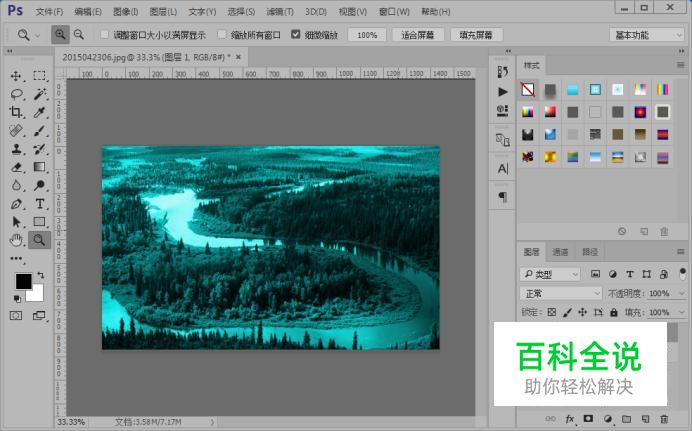The width and height of the screenshot is (692, 431).
Task: Toggle 调整窗口大小以满屏显示 checkbox
Action: (105, 34)
